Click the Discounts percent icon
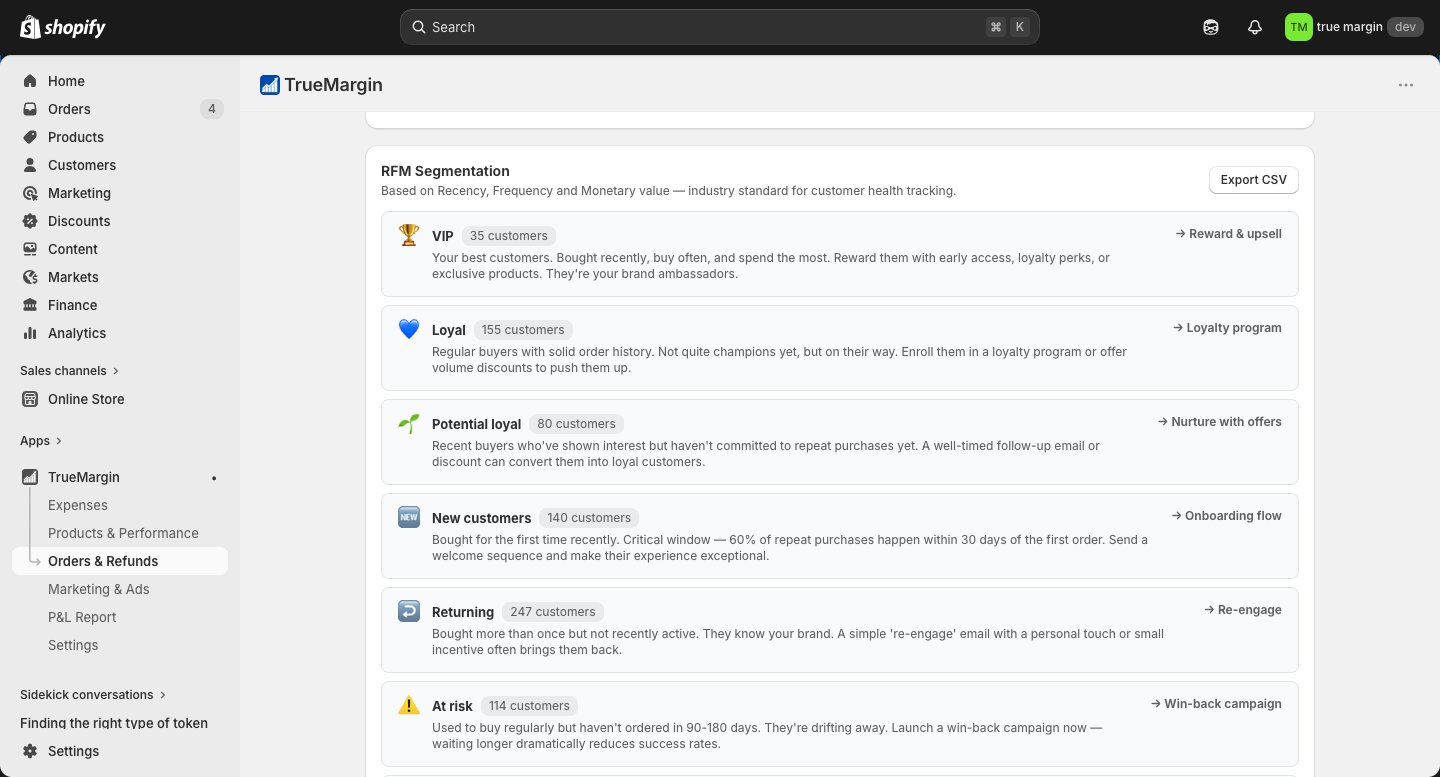The height and width of the screenshot is (777, 1440). click(30, 221)
